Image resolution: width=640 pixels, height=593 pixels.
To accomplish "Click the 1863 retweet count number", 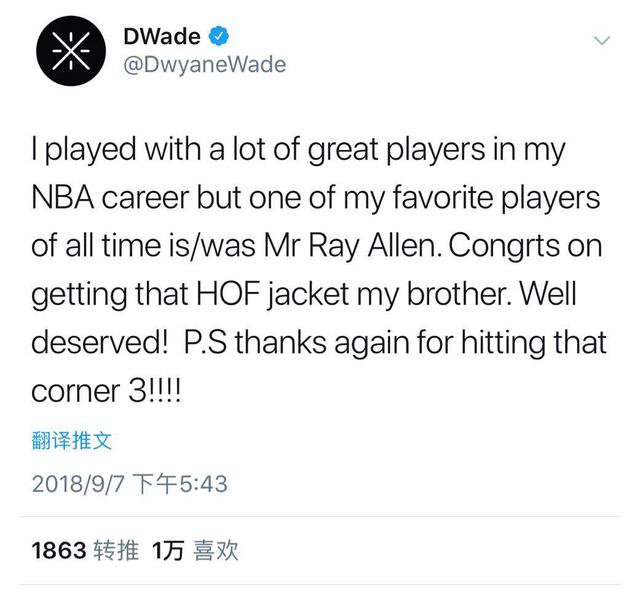I will coord(59,550).
